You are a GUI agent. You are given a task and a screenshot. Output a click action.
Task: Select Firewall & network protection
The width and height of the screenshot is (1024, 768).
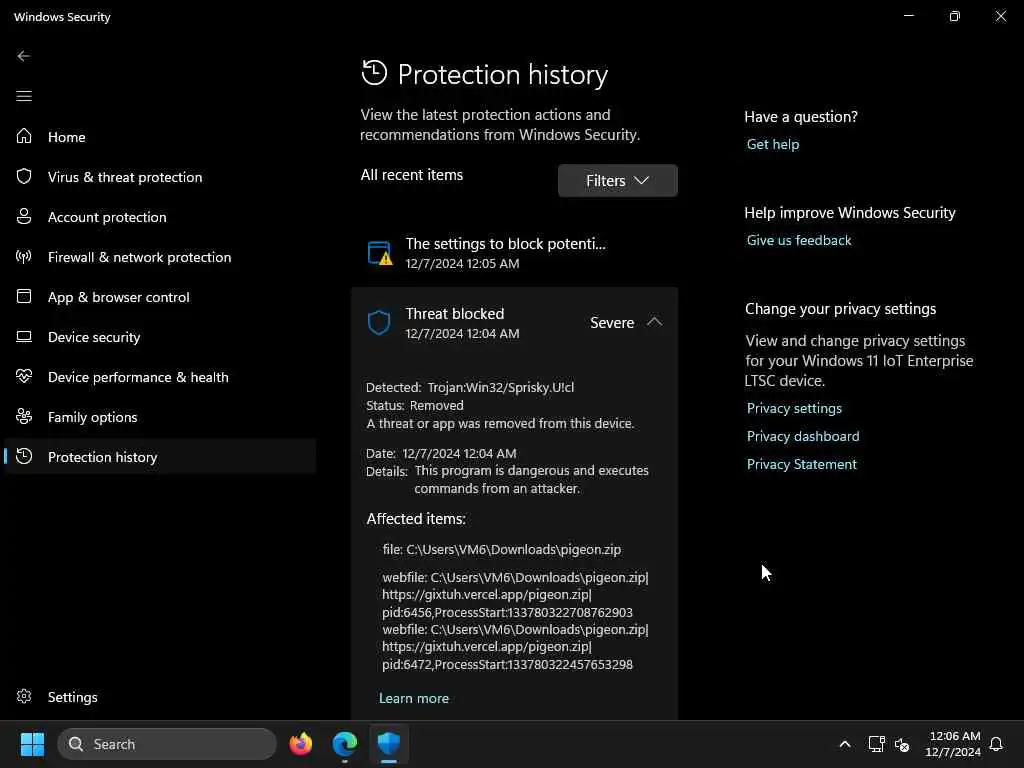click(139, 257)
